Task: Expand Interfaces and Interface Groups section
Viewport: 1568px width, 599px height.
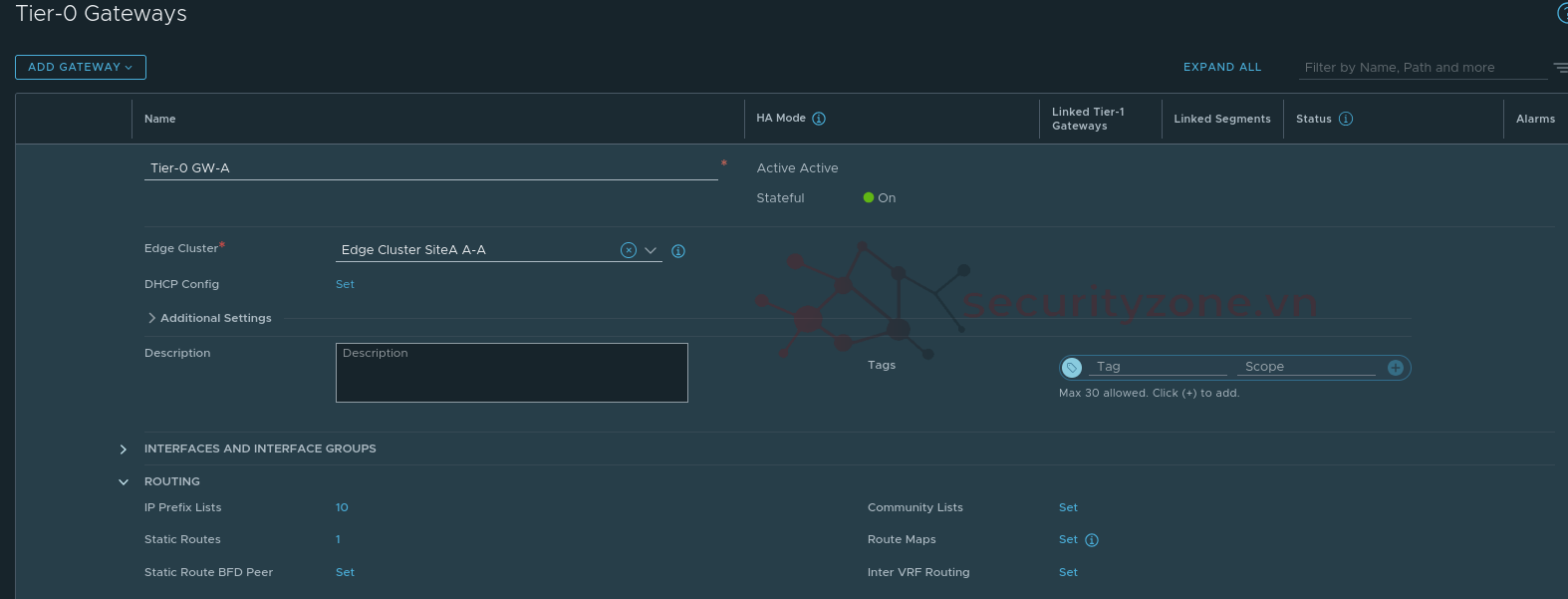Action: (124, 449)
